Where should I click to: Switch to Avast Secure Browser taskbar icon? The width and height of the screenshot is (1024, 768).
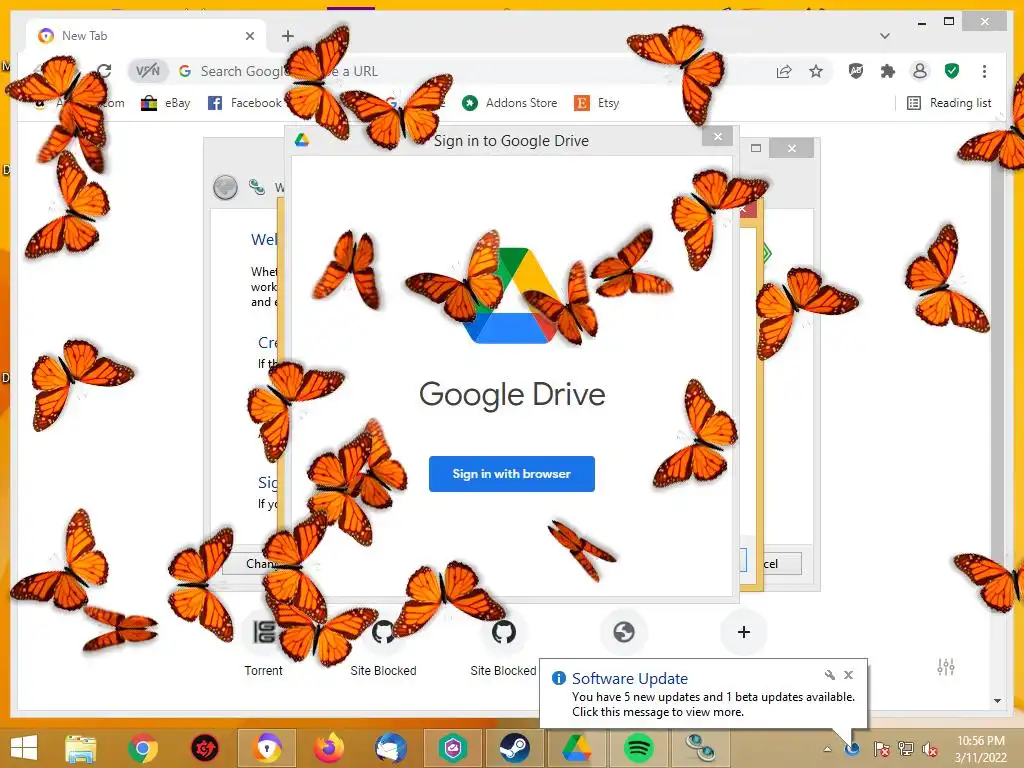(267, 748)
